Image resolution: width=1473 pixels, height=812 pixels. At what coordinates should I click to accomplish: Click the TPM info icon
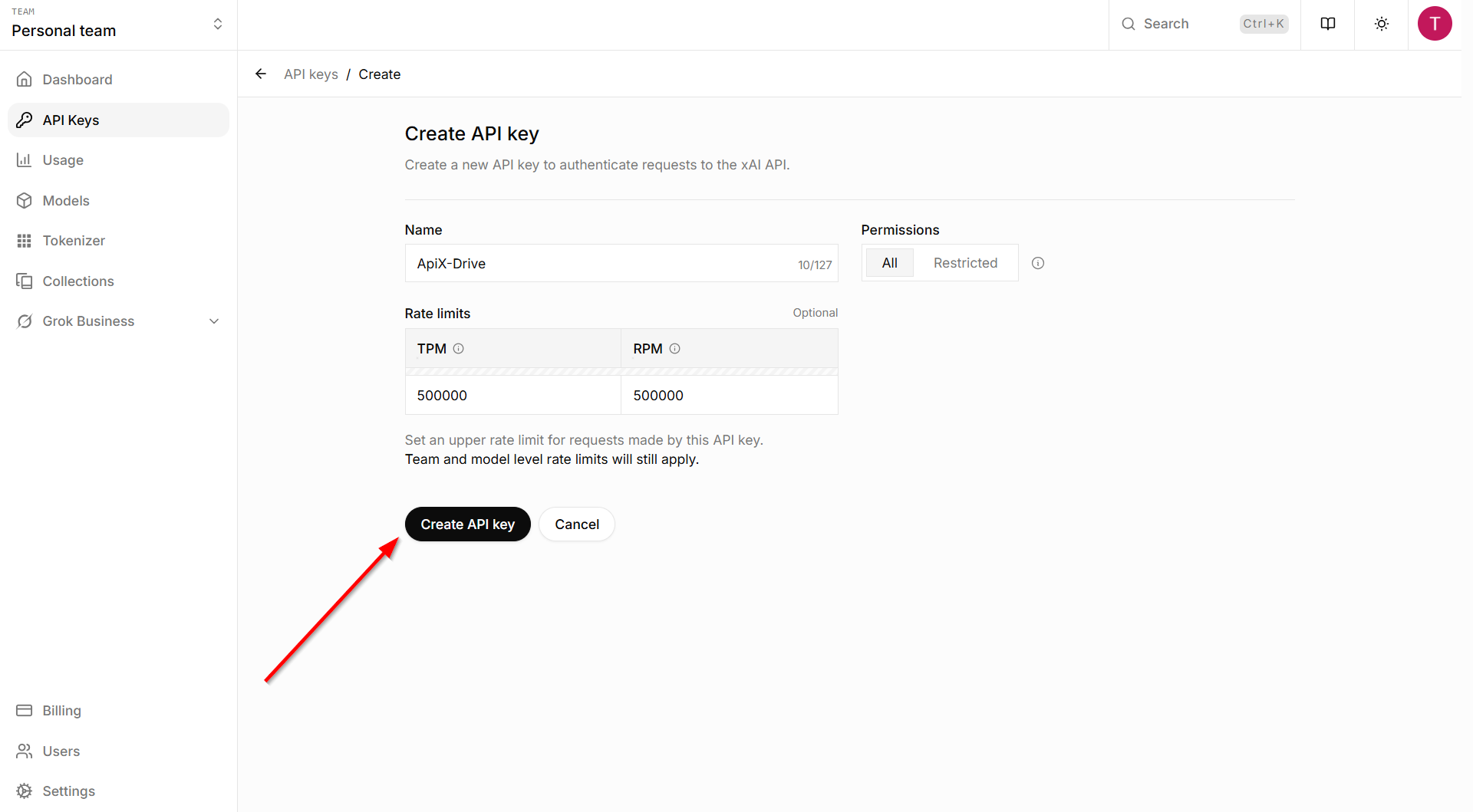[x=459, y=348]
